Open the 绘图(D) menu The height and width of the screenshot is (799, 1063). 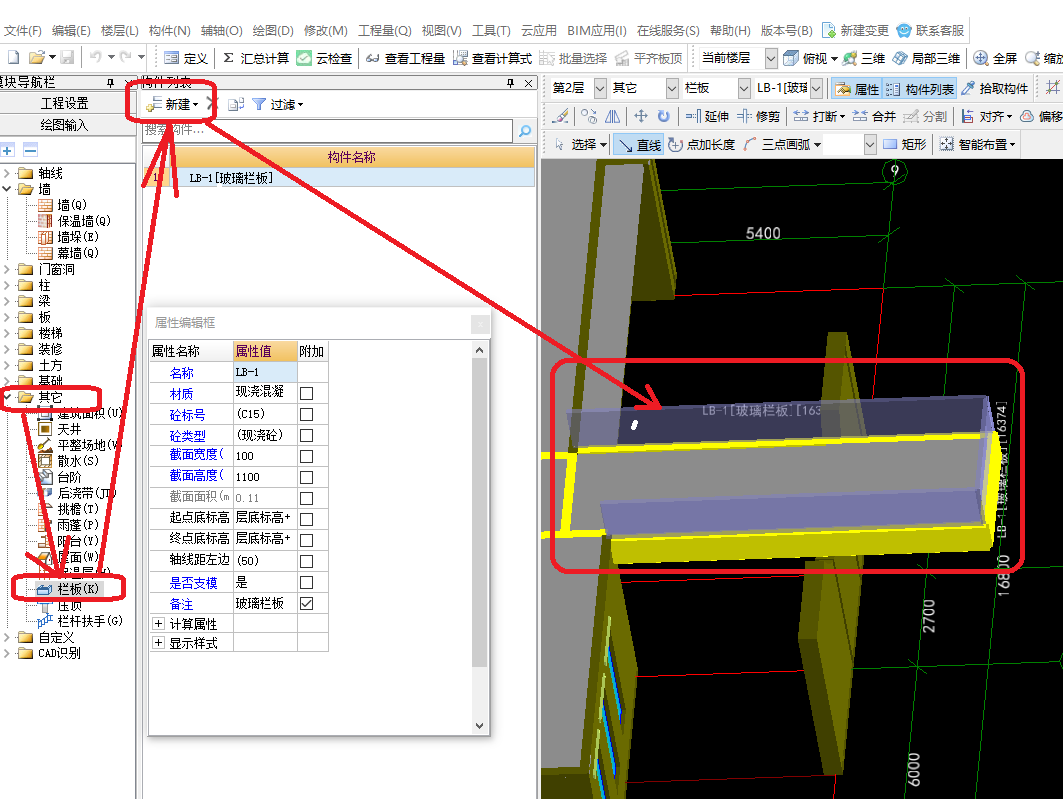[x=273, y=30]
